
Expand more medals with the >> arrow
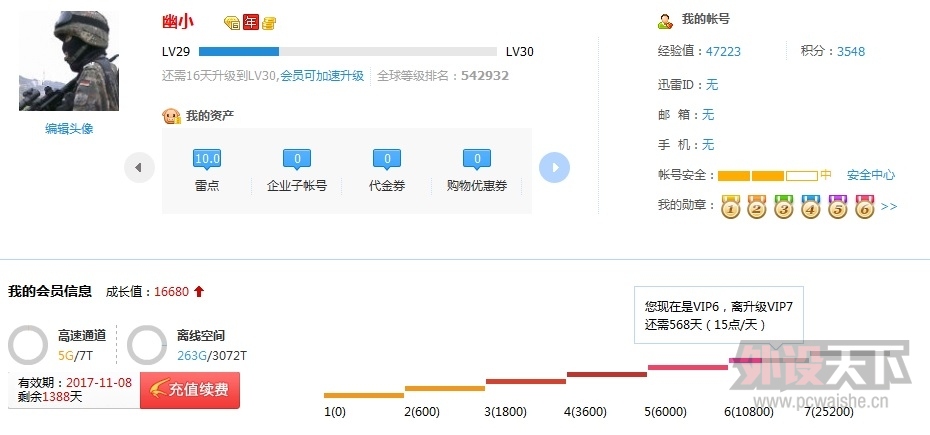pyautogui.click(x=889, y=207)
